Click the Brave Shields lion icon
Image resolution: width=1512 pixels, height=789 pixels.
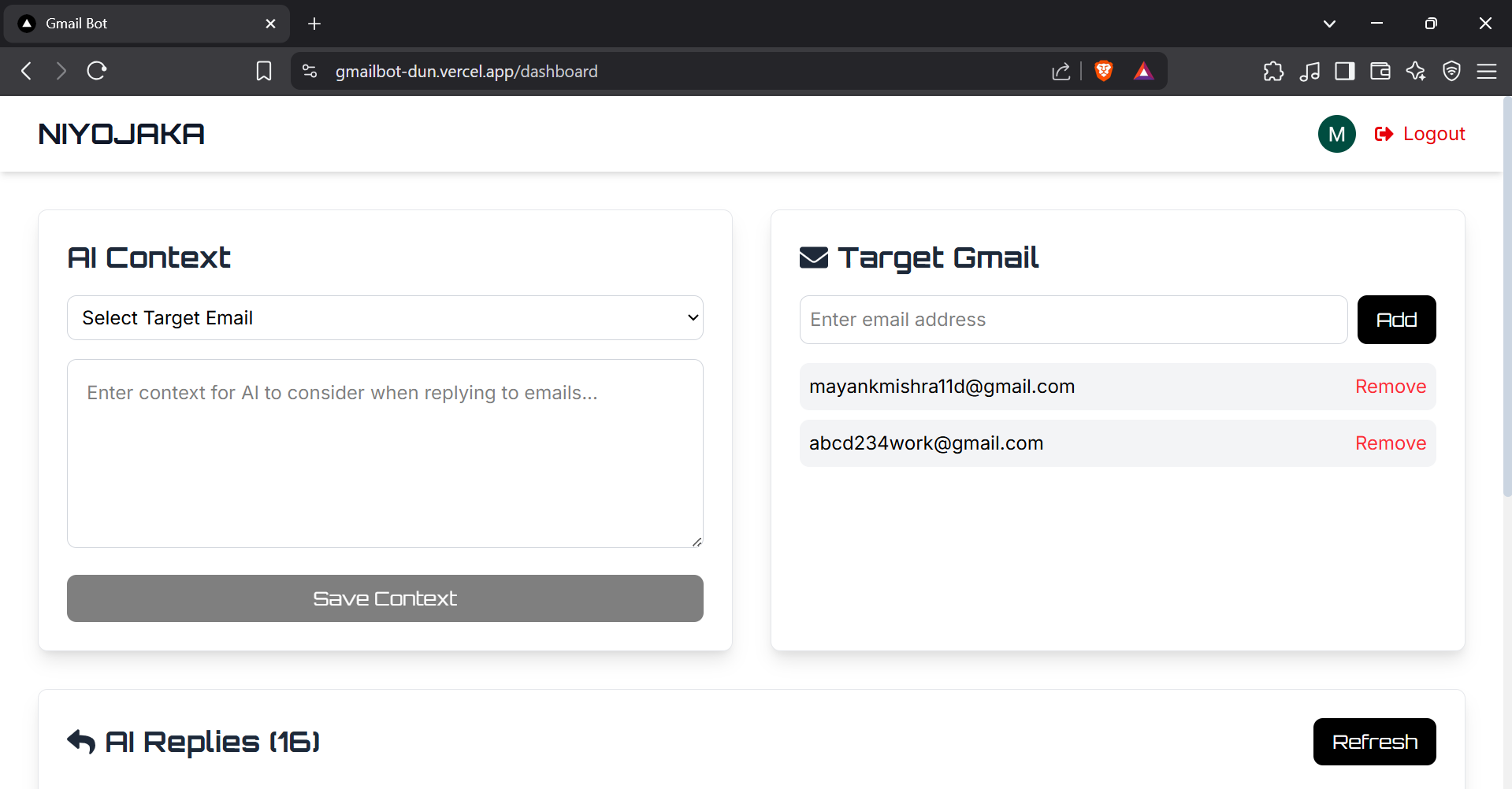[x=1104, y=71]
